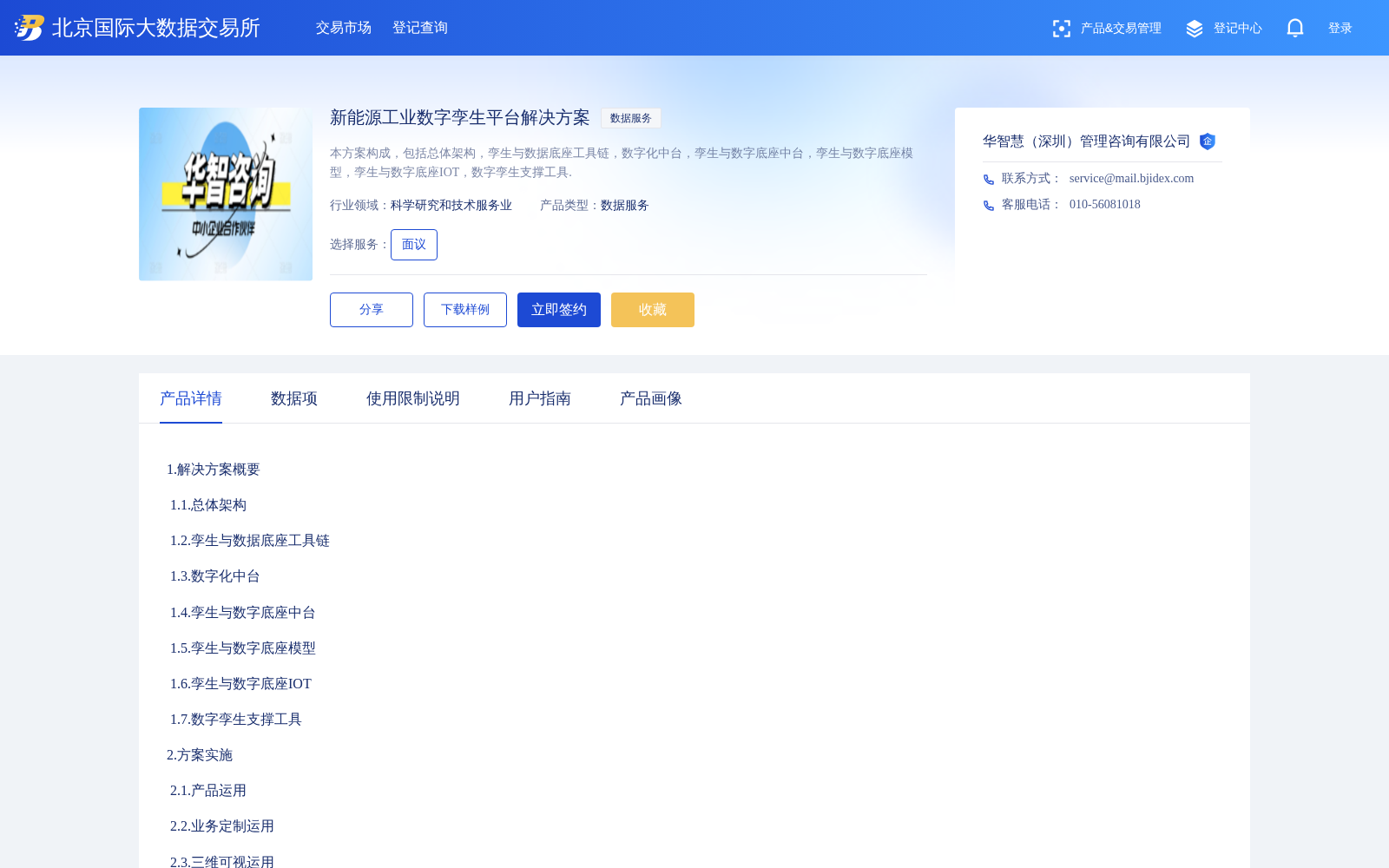Viewport: 1389px width, 868px height.
Task: Click the line 1.解决方案概要
Action: (x=214, y=470)
